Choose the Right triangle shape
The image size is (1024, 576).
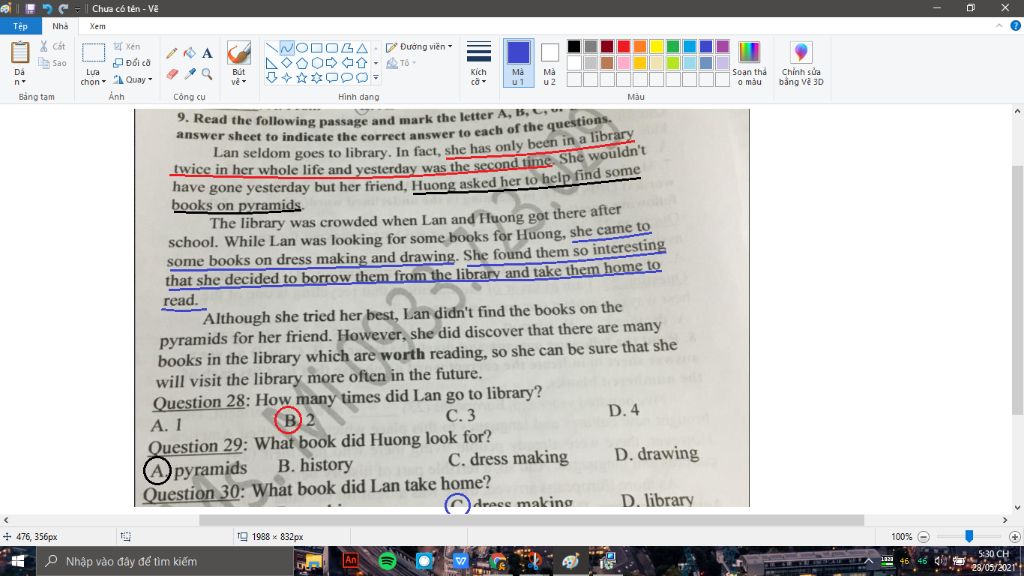[x=272, y=63]
